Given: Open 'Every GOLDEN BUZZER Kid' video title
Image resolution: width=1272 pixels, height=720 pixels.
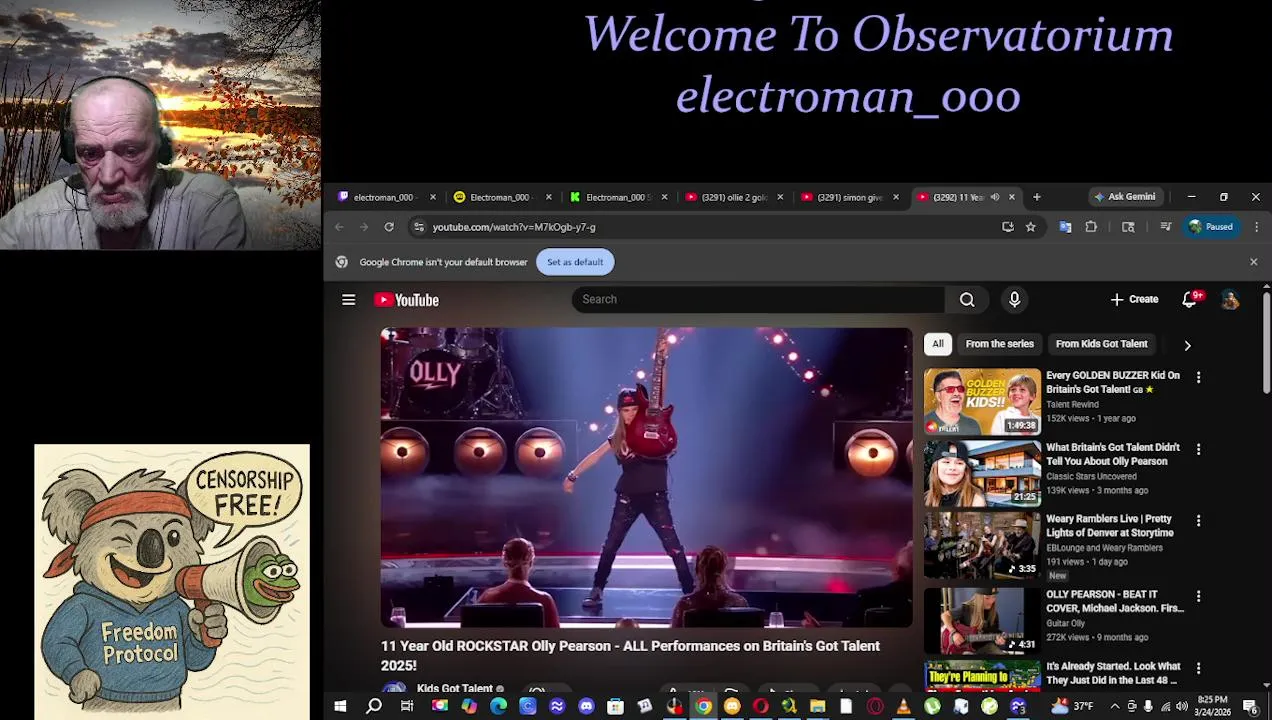Looking at the screenshot, I should 1112,382.
